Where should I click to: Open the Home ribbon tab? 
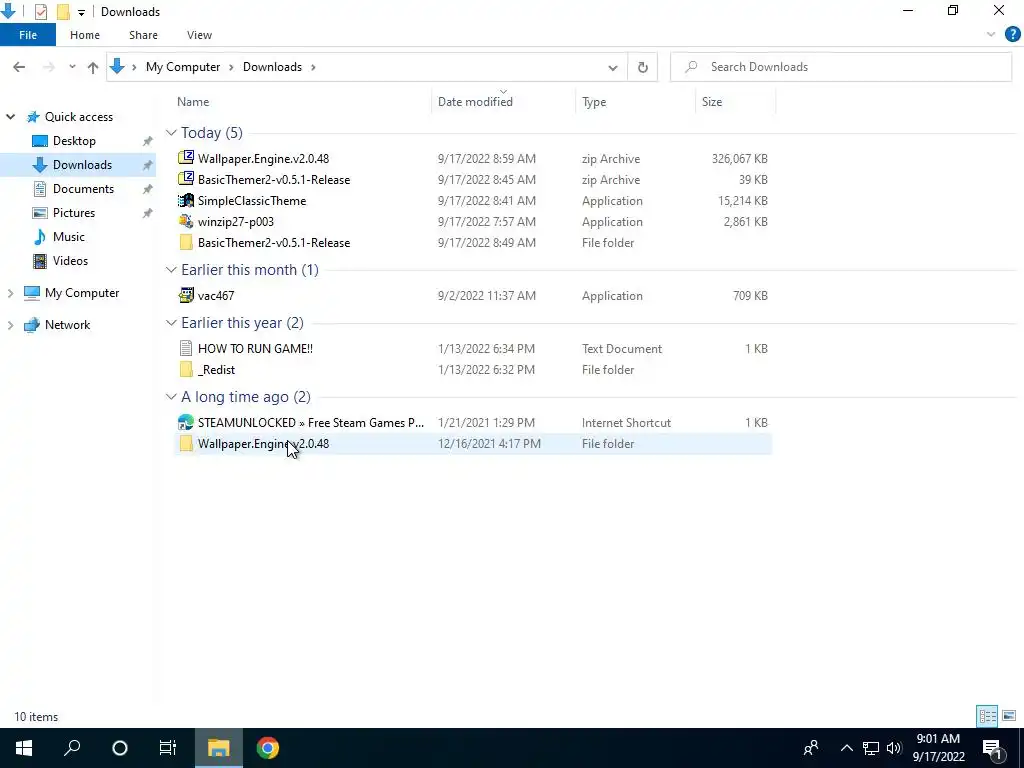85,35
